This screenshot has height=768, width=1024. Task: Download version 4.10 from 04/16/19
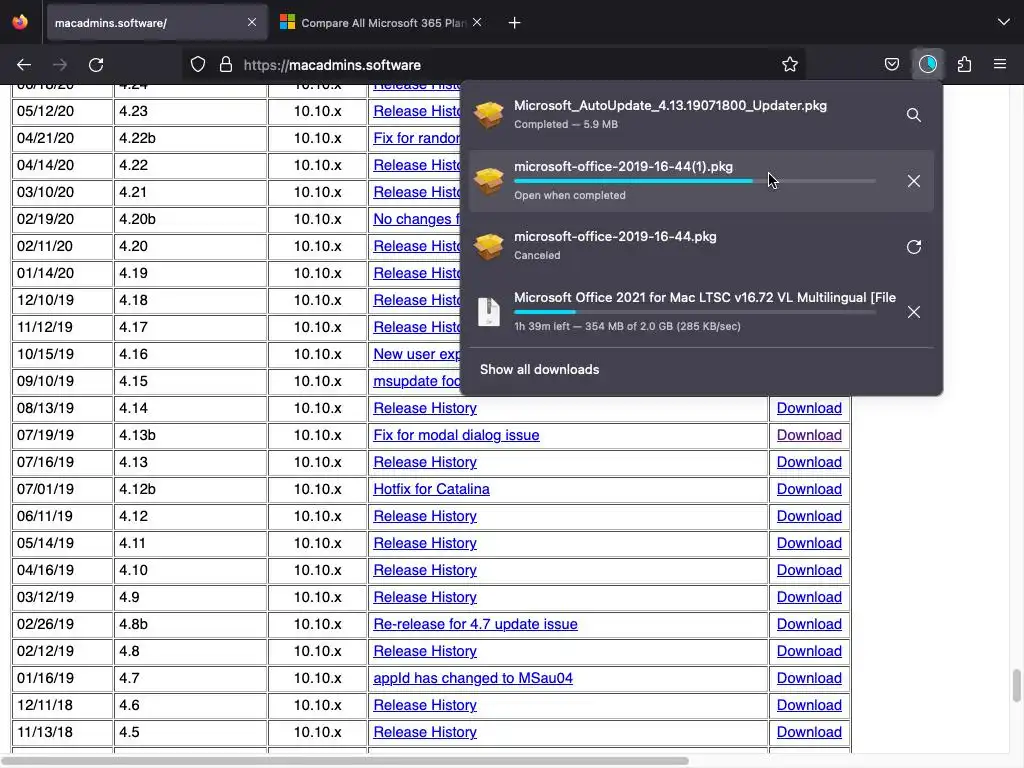809,570
